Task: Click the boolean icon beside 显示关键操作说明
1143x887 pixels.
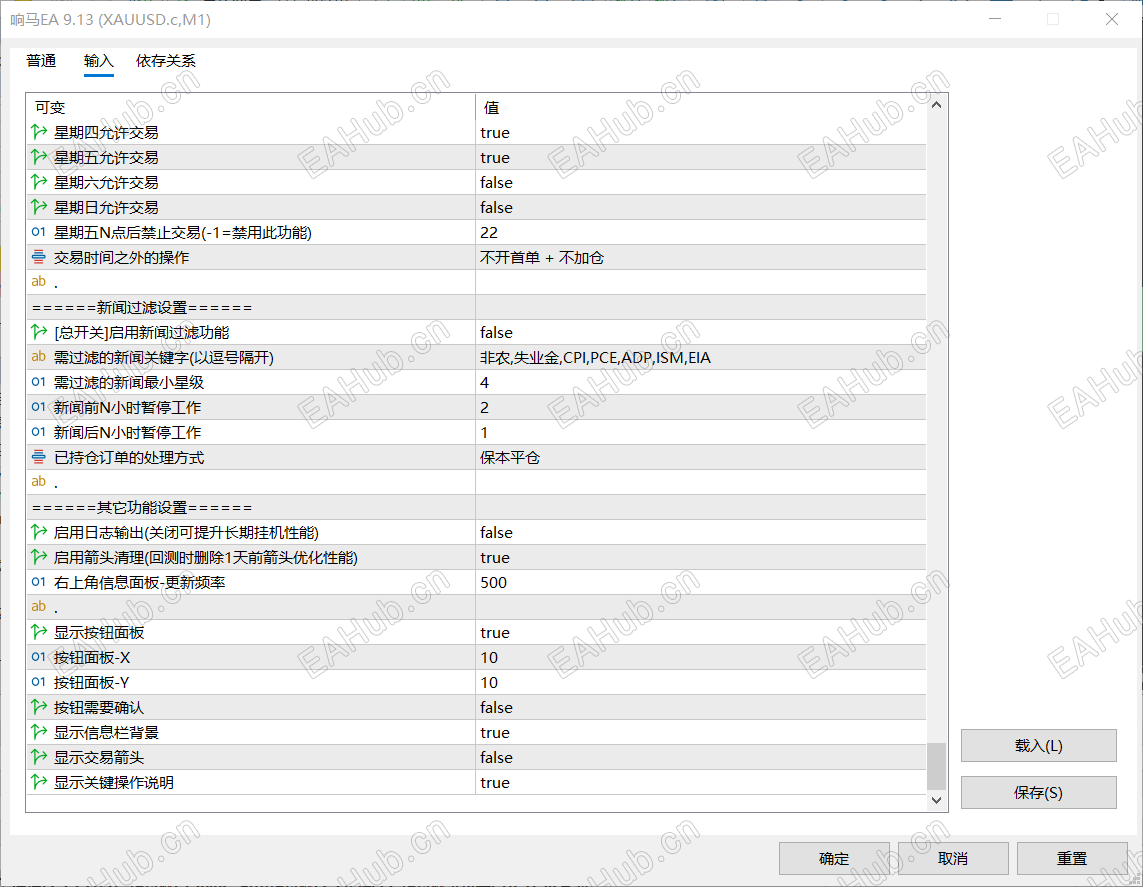Action: [x=39, y=782]
